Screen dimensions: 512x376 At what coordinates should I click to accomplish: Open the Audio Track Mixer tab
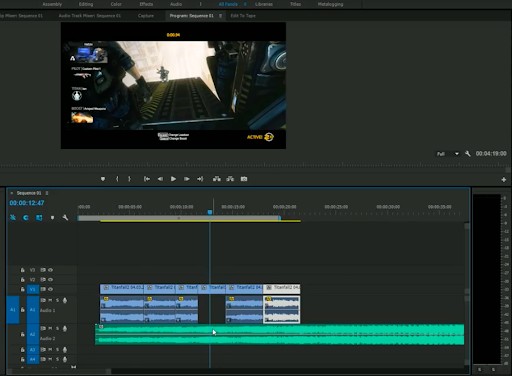pyautogui.click(x=90, y=16)
